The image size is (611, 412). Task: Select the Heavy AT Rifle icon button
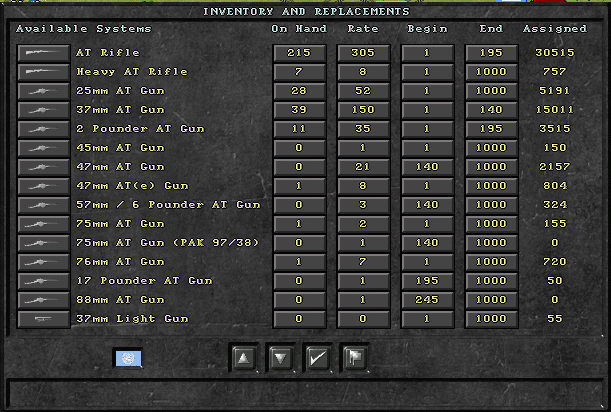tap(44, 72)
